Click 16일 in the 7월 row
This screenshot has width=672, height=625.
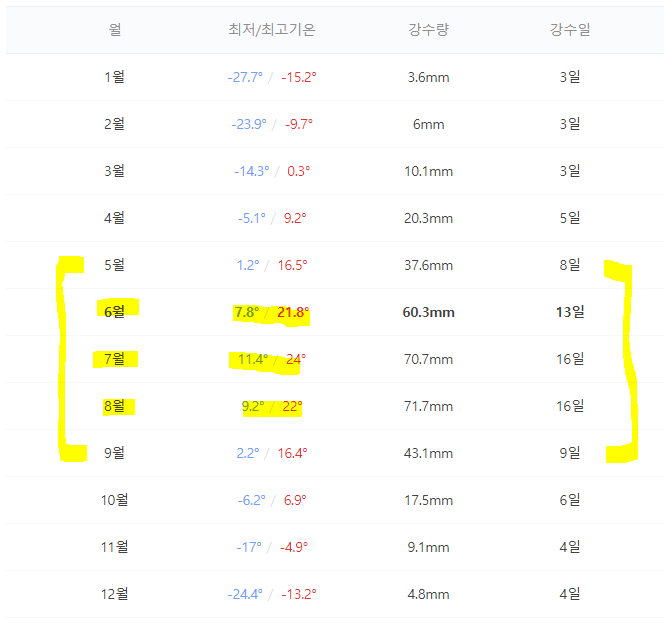(x=570, y=358)
